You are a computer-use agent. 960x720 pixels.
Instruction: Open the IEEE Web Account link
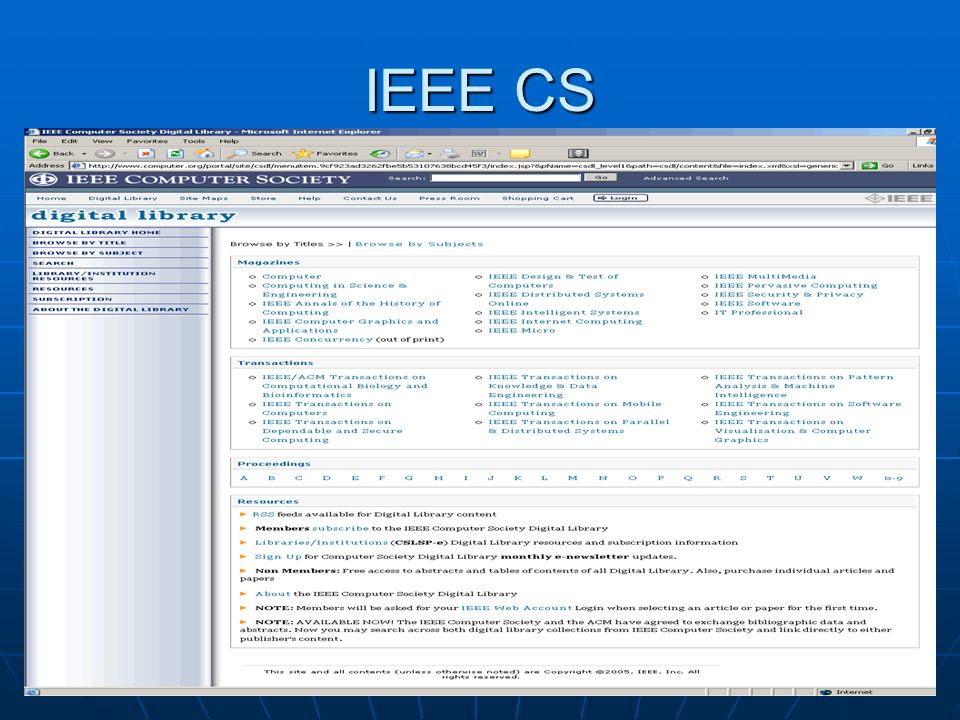pyautogui.click(x=516, y=608)
